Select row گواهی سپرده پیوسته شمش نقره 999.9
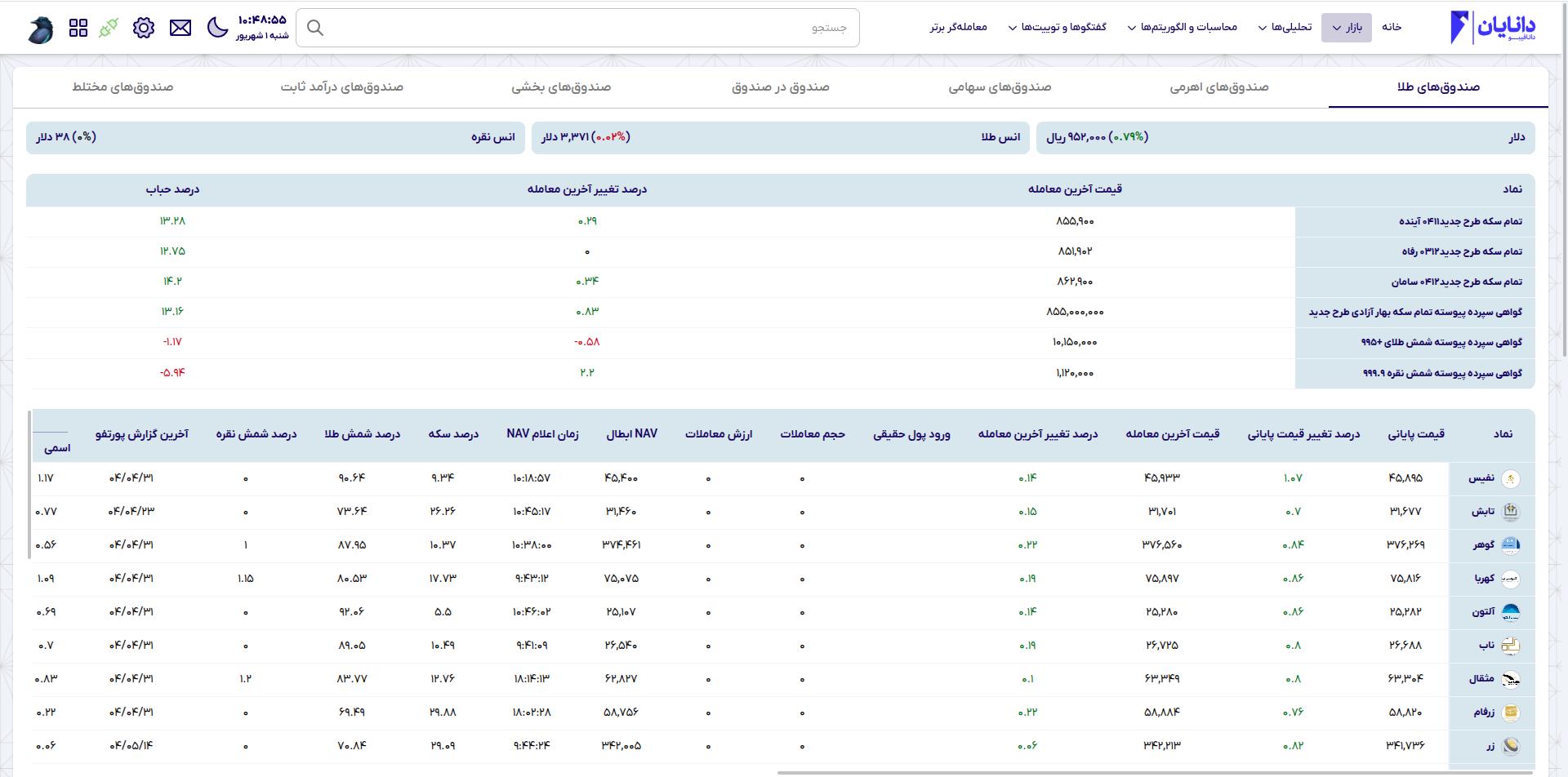This screenshot has width=1568, height=777. [780, 373]
